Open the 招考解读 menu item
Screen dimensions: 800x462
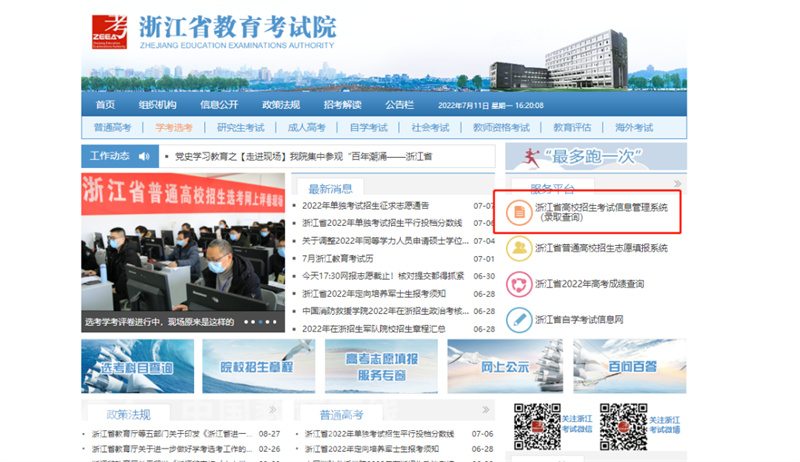(342, 105)
